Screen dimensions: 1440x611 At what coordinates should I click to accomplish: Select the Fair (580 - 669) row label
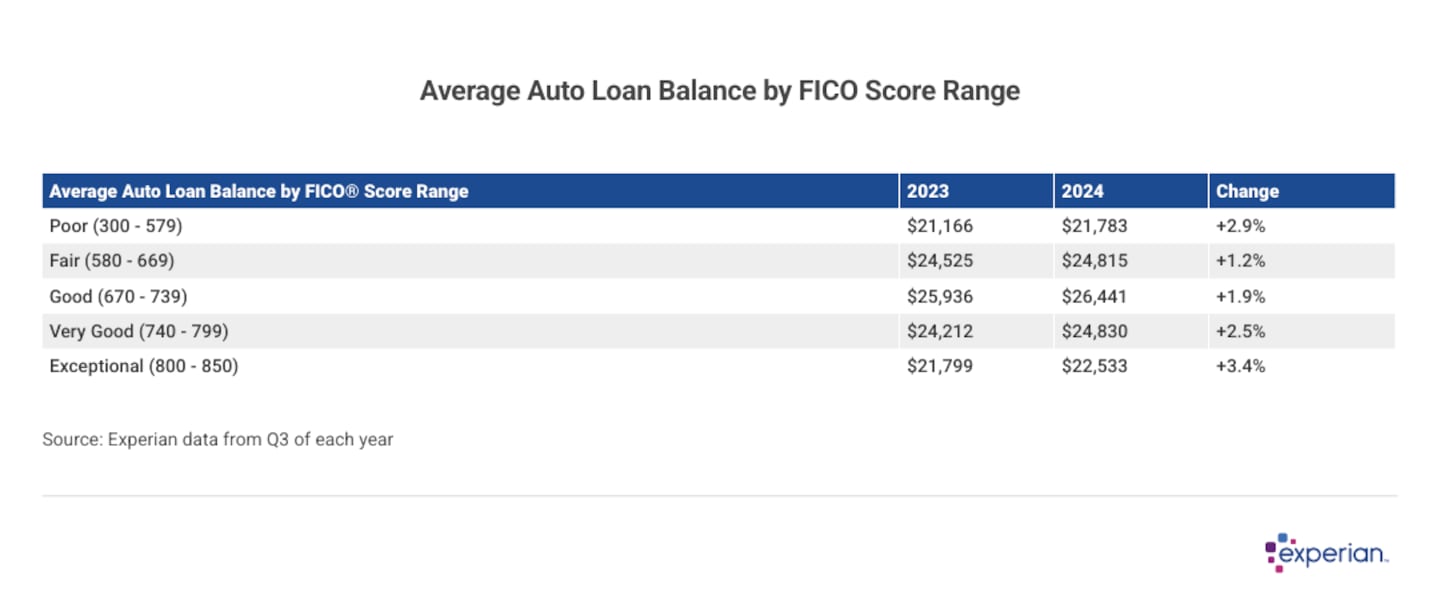pos(112,261)
